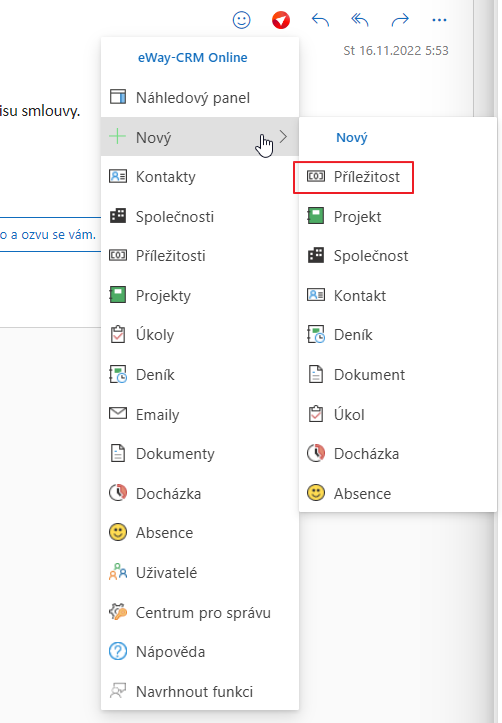Click the Kontakt card icon in submenu

(x=316, y=295)
